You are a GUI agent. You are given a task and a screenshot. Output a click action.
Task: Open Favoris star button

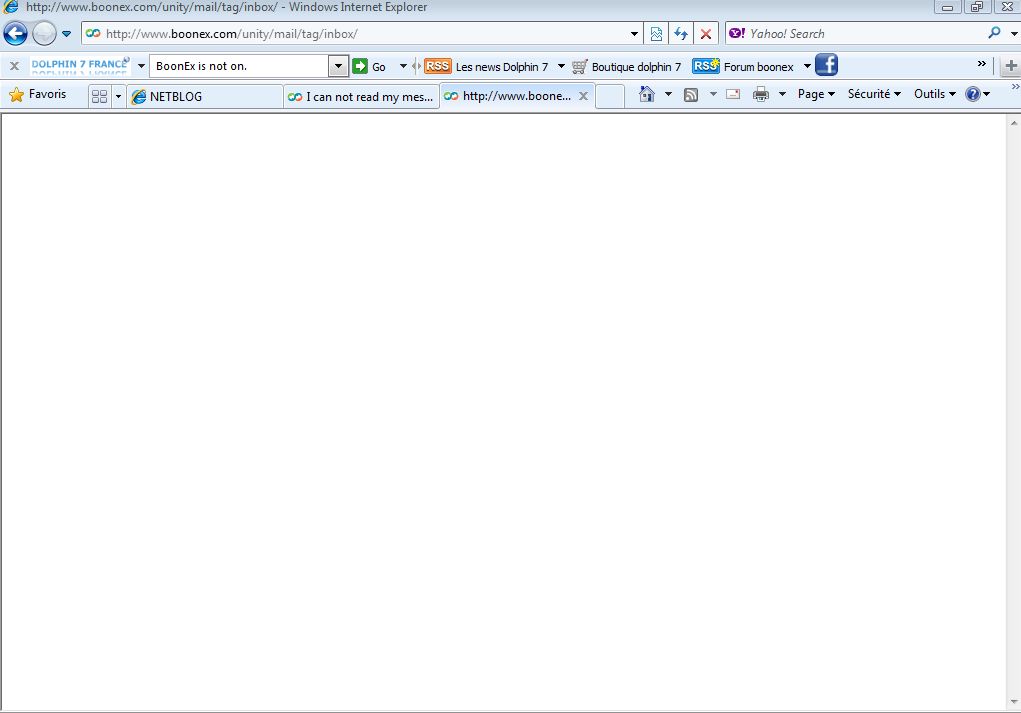pos(38,94)
